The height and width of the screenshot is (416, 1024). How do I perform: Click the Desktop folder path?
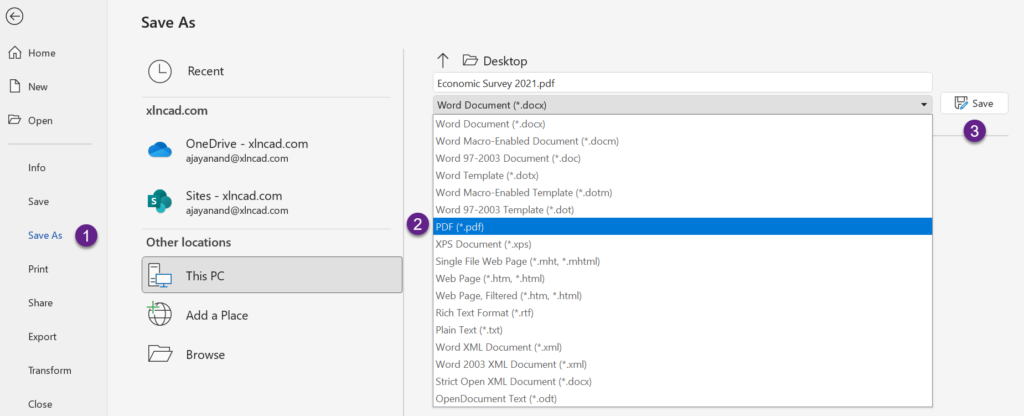click(x=495, y=61)
